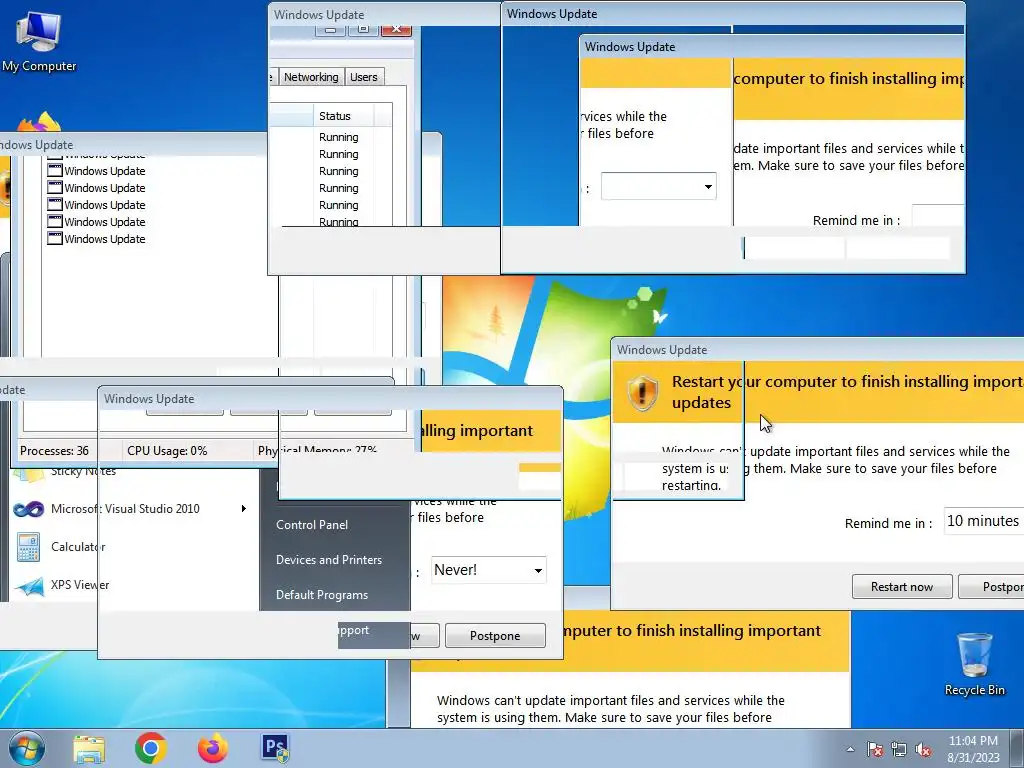Screen dimensions: 1024x768
Task: Launch Firefox from the taskbar
Action: (x=213, y=748)
